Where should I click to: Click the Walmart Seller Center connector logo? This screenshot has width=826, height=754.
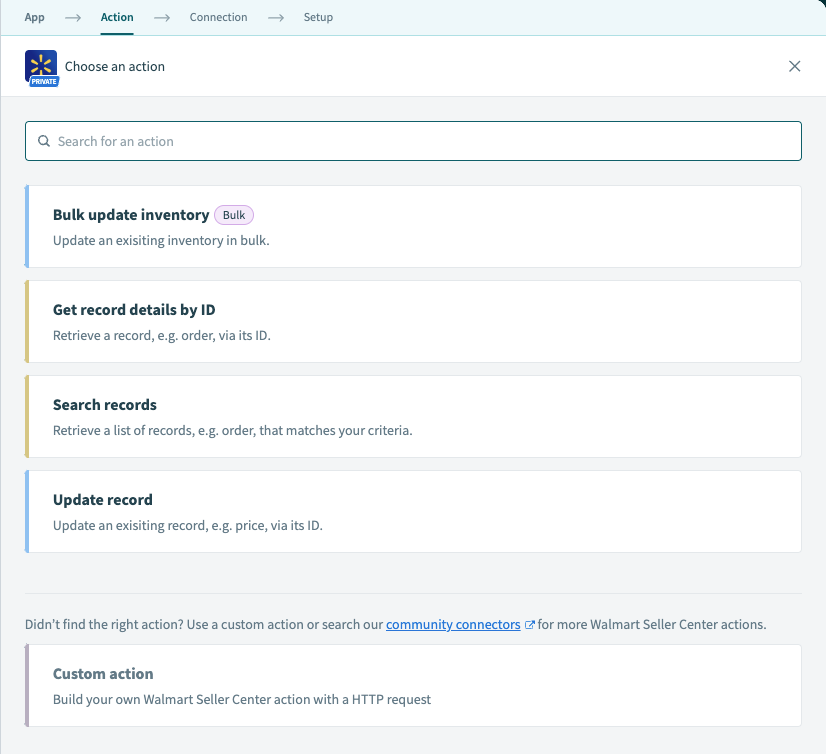[x=41, y=66]
